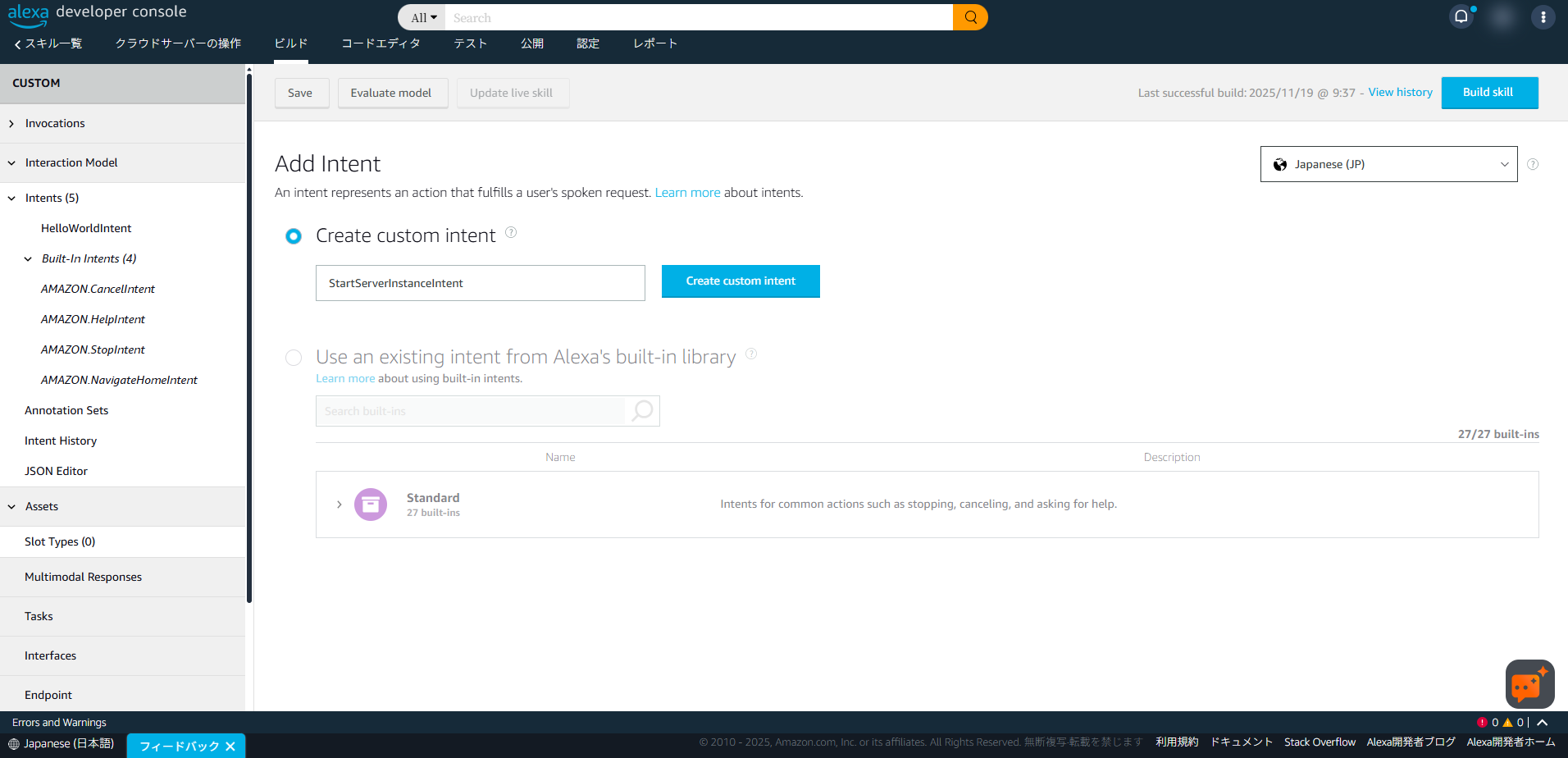1568x758 pixels.
Task: Open the Interfaces section
Action: pos(50,655)
